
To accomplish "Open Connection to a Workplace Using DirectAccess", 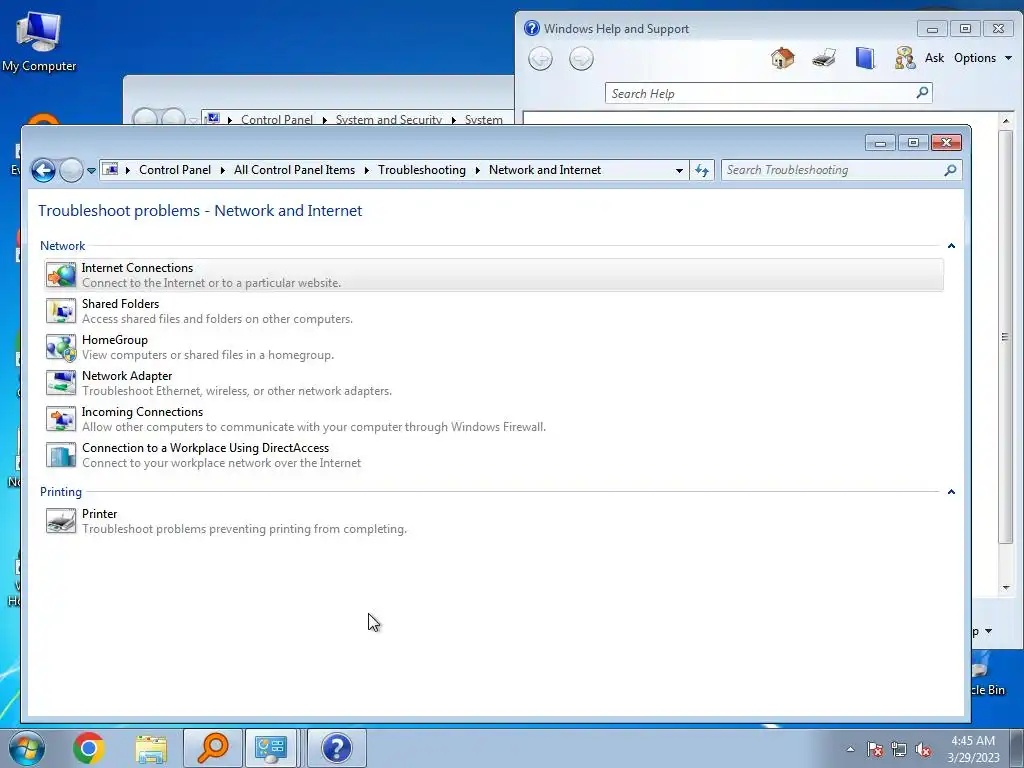I will click(x=205, y=447).
